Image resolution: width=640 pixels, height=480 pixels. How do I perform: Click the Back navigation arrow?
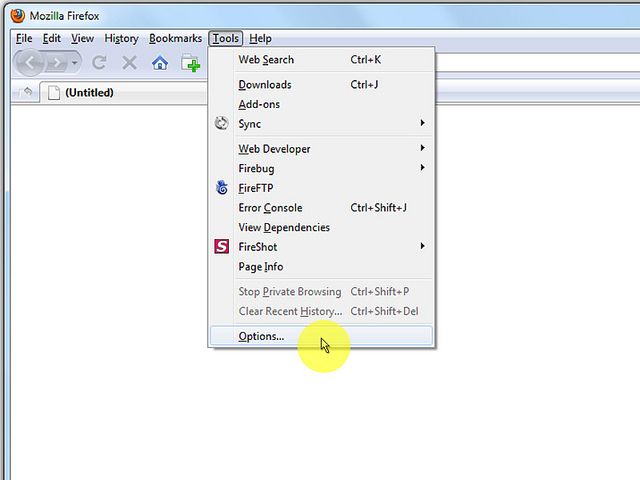pyautogui.click(x=33, y=63)
